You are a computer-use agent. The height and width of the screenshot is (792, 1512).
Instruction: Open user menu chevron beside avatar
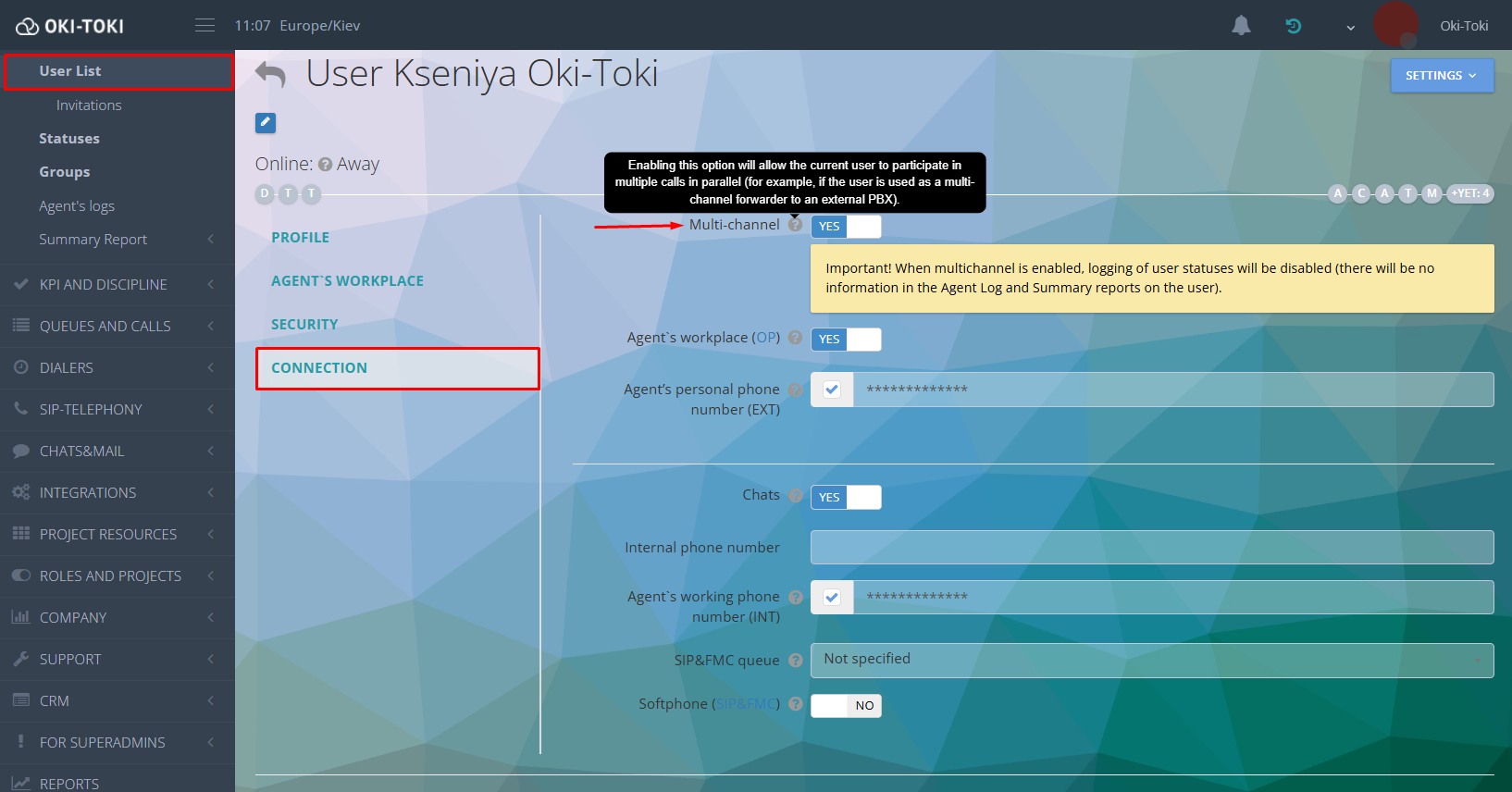(x=1350, y=27)
